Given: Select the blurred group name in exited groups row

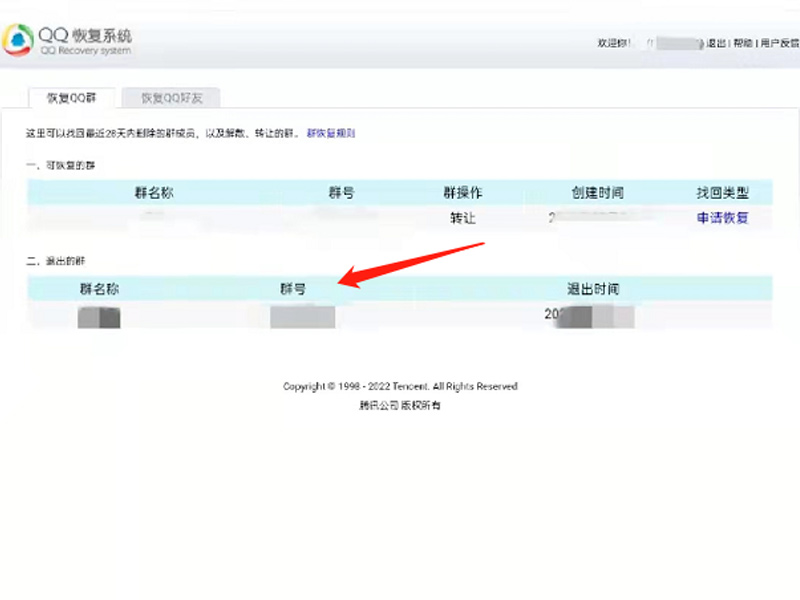Looking at the screenshot, I should [x=100, y=317].
